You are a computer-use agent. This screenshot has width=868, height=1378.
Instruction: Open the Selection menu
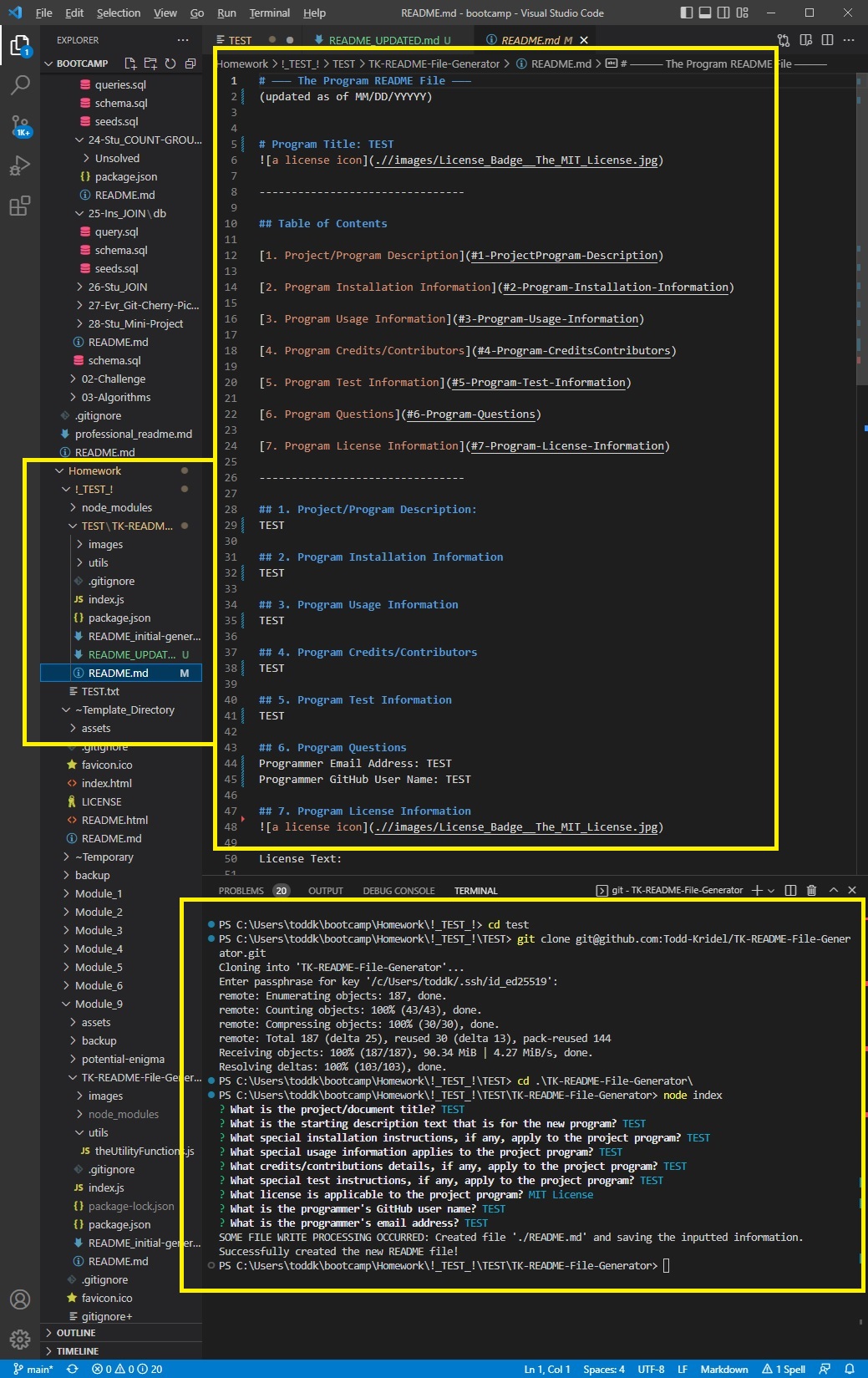coord(119,13)
